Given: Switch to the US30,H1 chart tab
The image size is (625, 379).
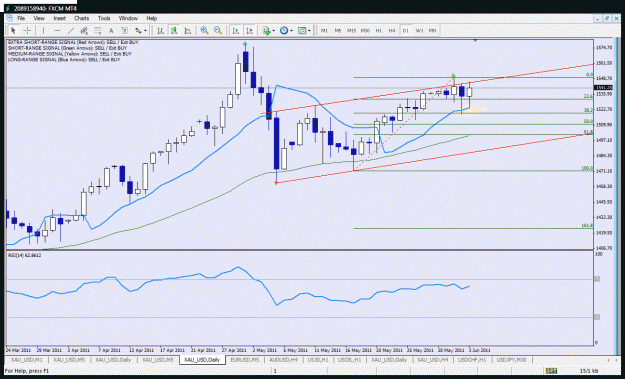Looking at the screenshot, I should click(318, 360).
